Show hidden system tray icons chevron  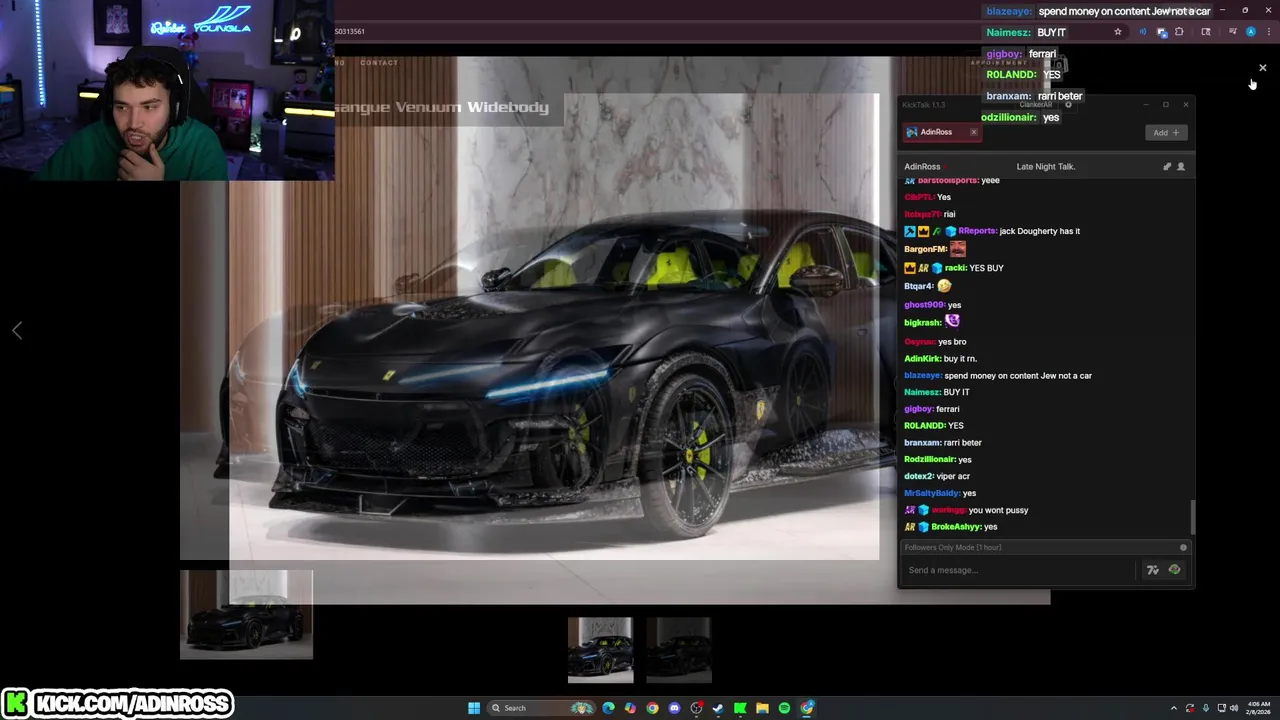click(1174, 708)
